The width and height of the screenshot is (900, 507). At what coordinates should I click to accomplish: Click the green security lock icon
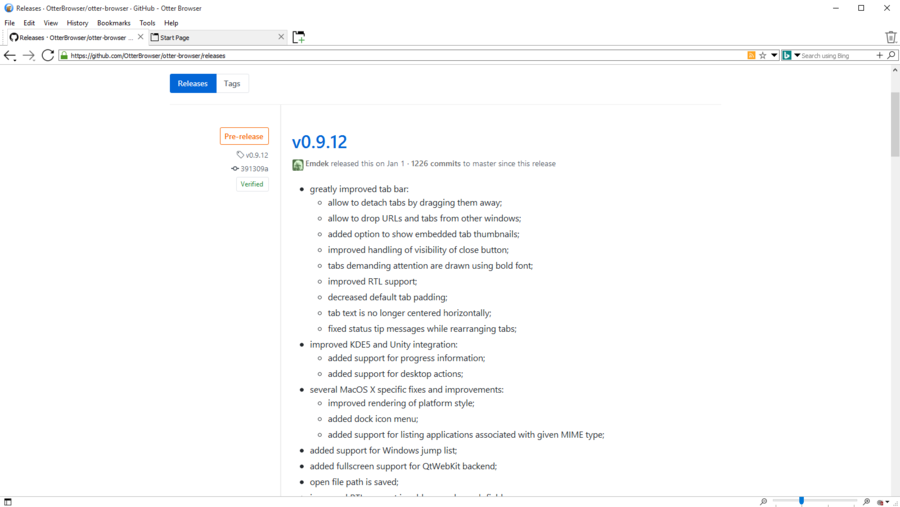(x=64, y=56)
